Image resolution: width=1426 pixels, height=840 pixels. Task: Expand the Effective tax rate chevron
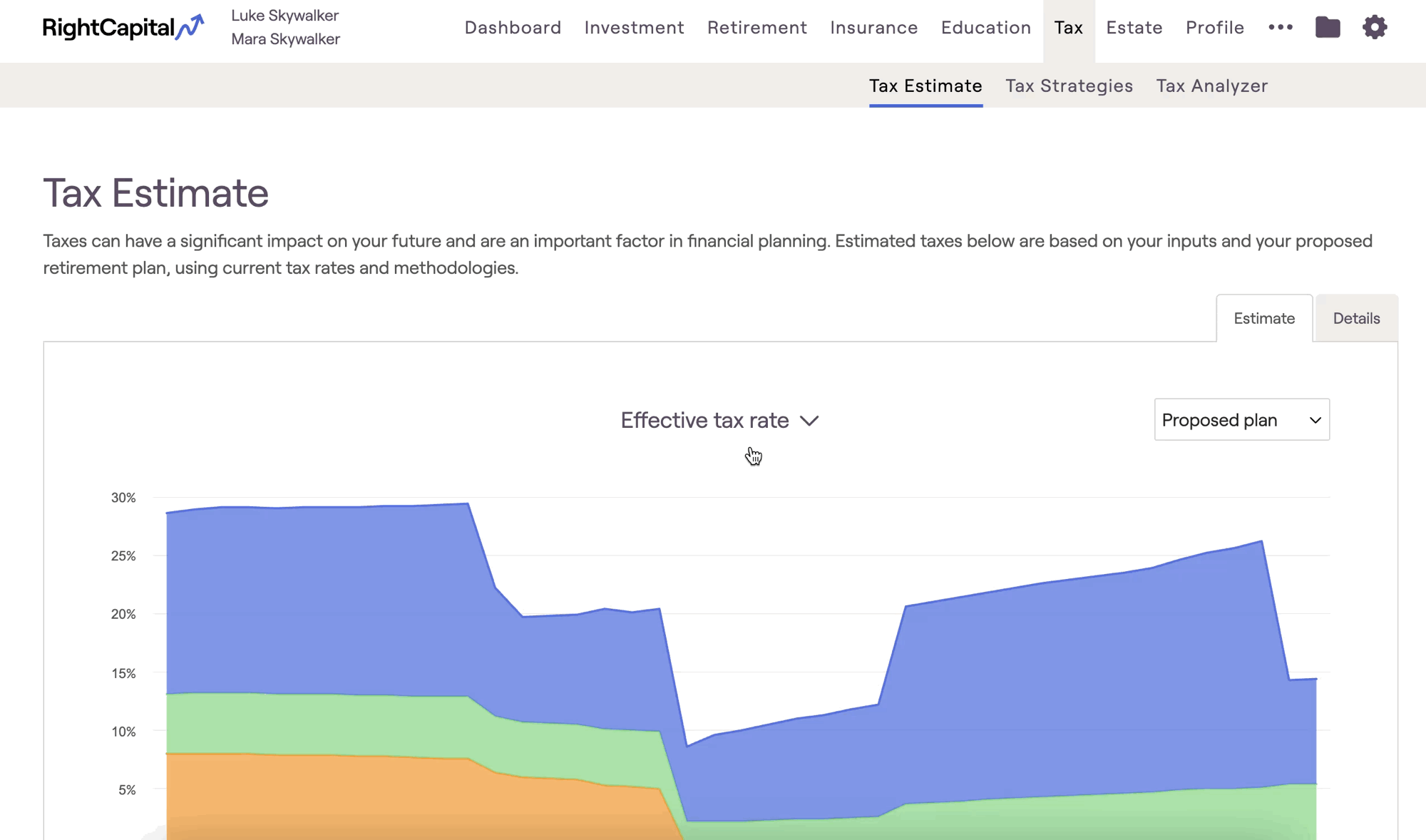[809, 421]
